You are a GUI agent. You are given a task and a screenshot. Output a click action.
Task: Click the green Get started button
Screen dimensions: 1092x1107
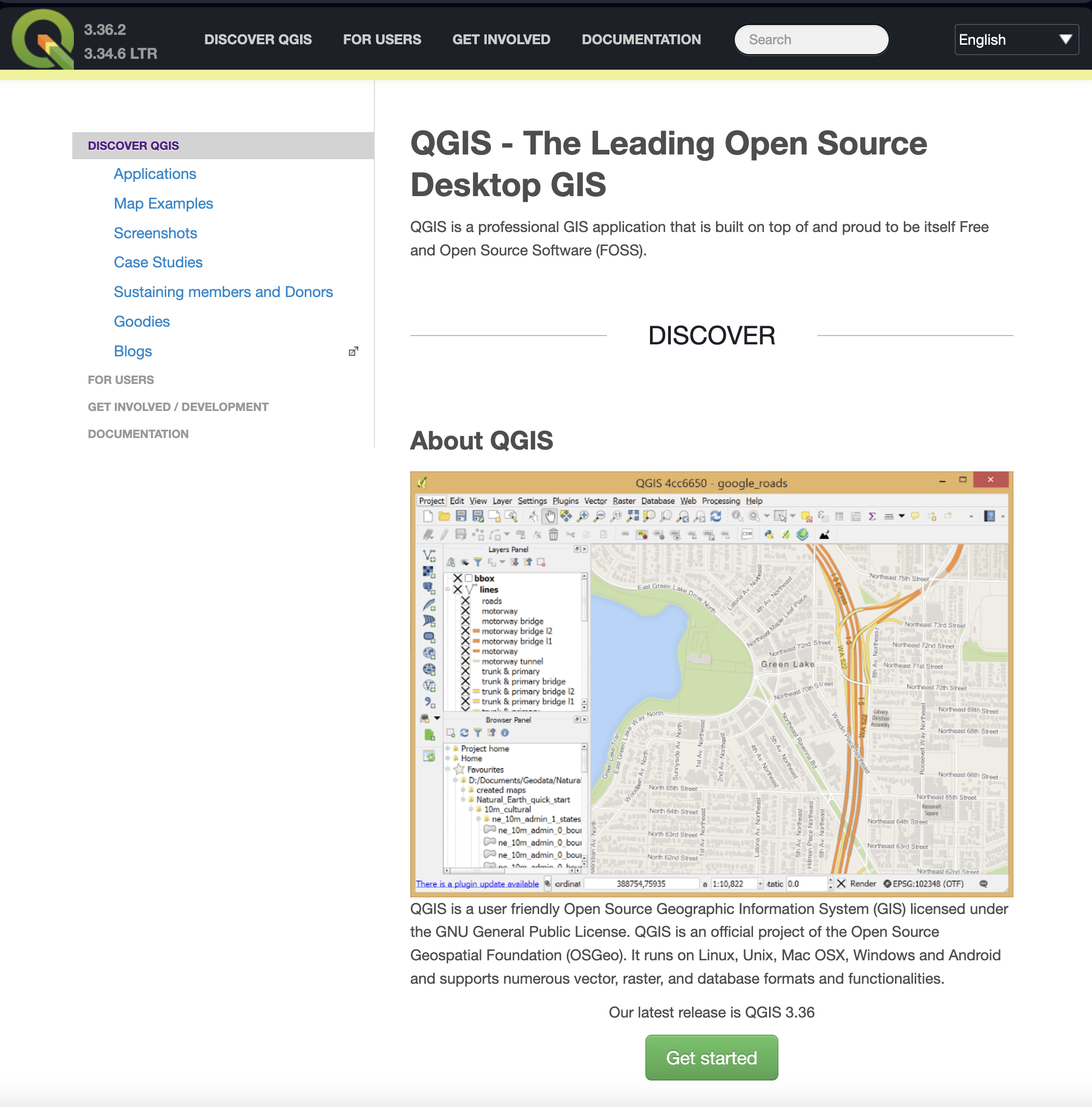click(x=711, y=1057)
